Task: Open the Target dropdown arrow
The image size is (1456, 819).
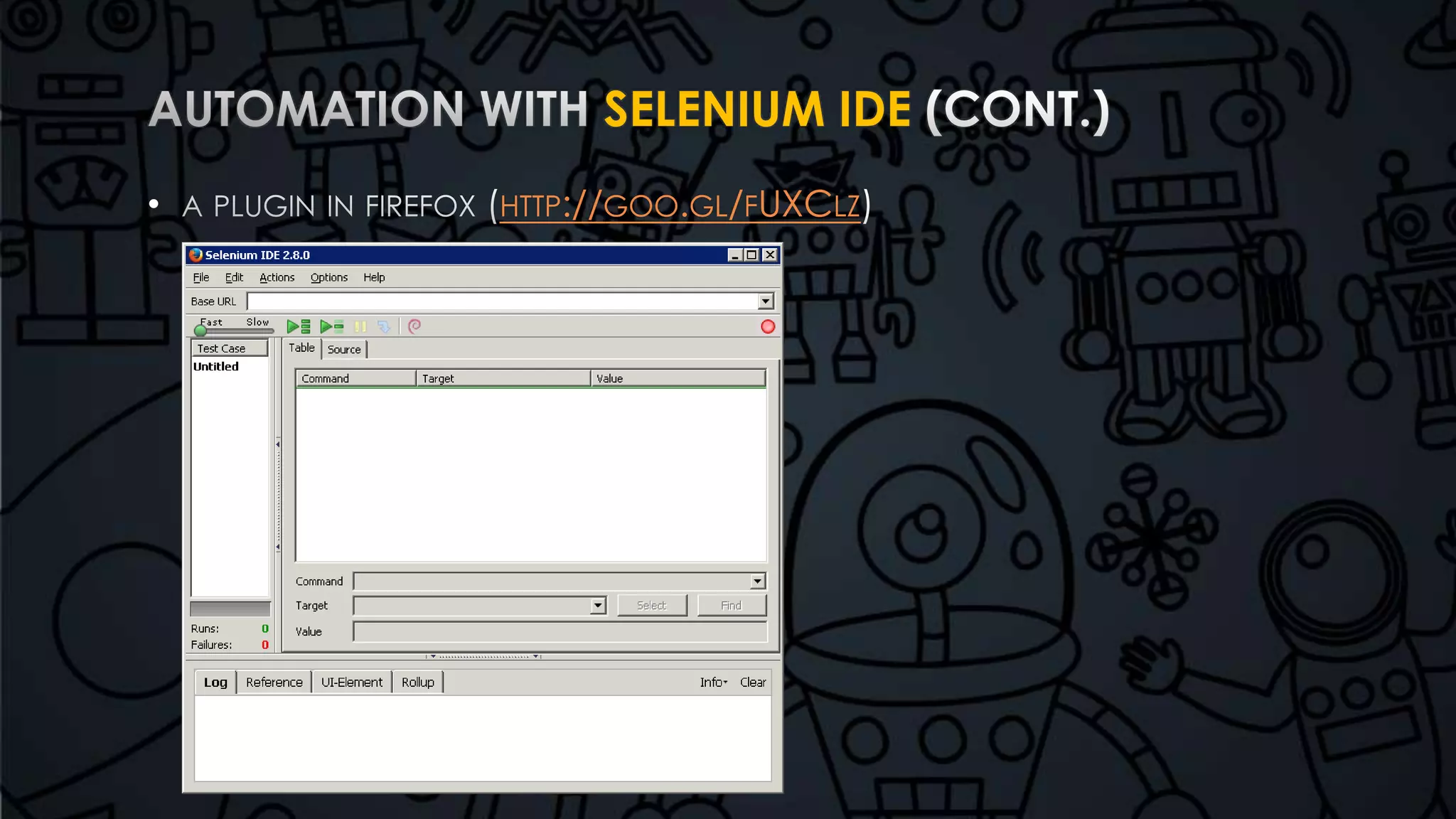Action: (598, 606)
